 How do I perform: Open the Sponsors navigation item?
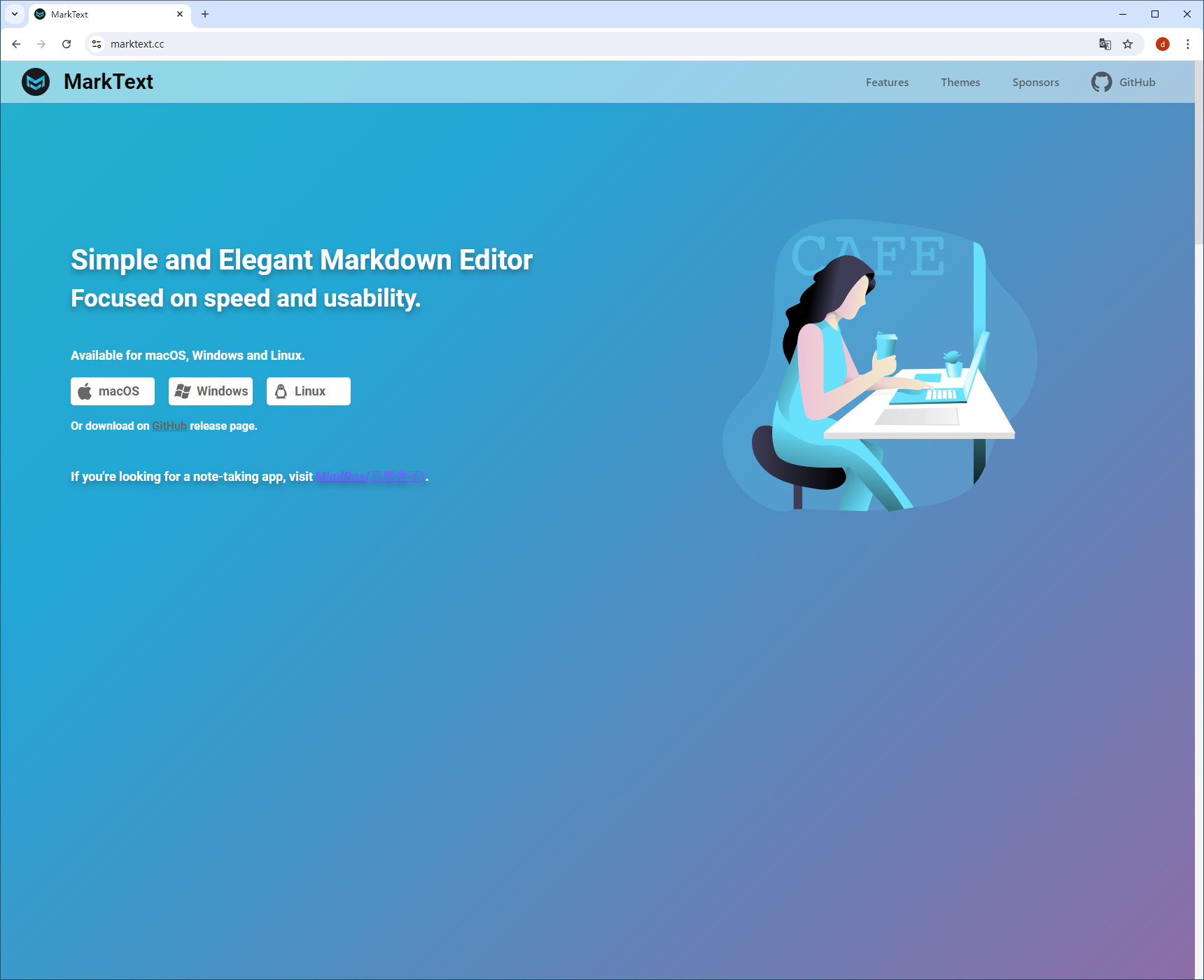1035,82
